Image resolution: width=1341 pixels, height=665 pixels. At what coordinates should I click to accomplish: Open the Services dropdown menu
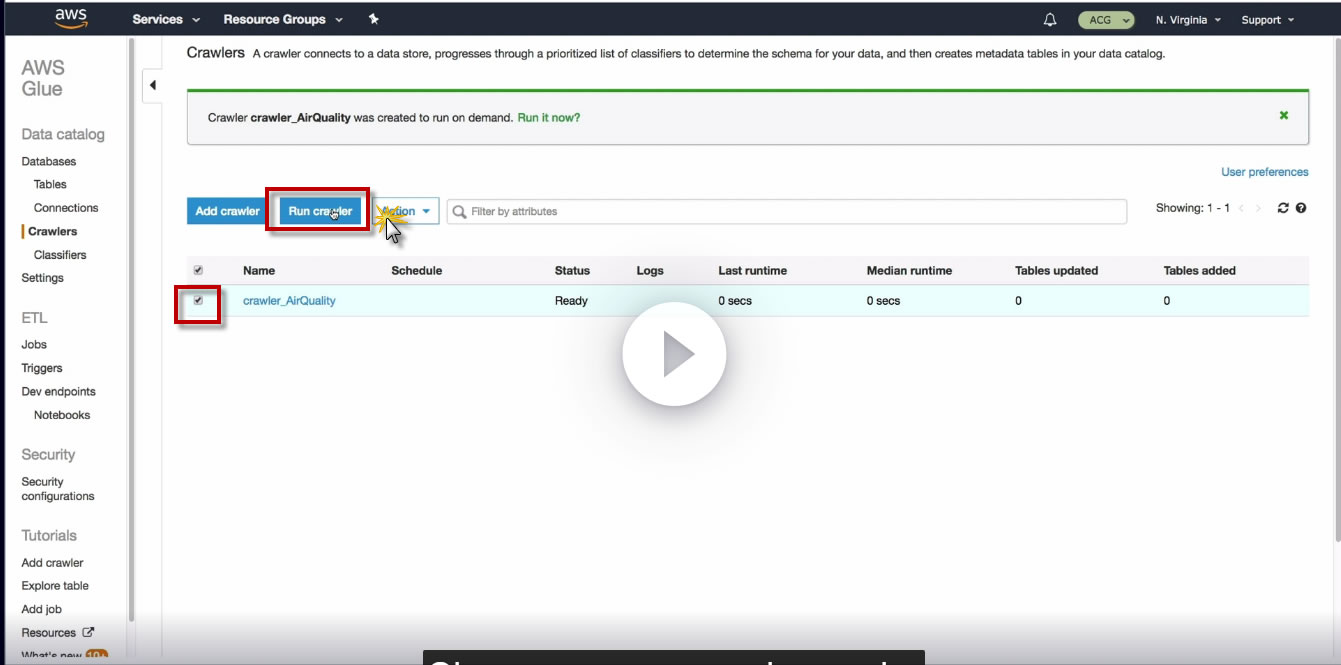166,19
